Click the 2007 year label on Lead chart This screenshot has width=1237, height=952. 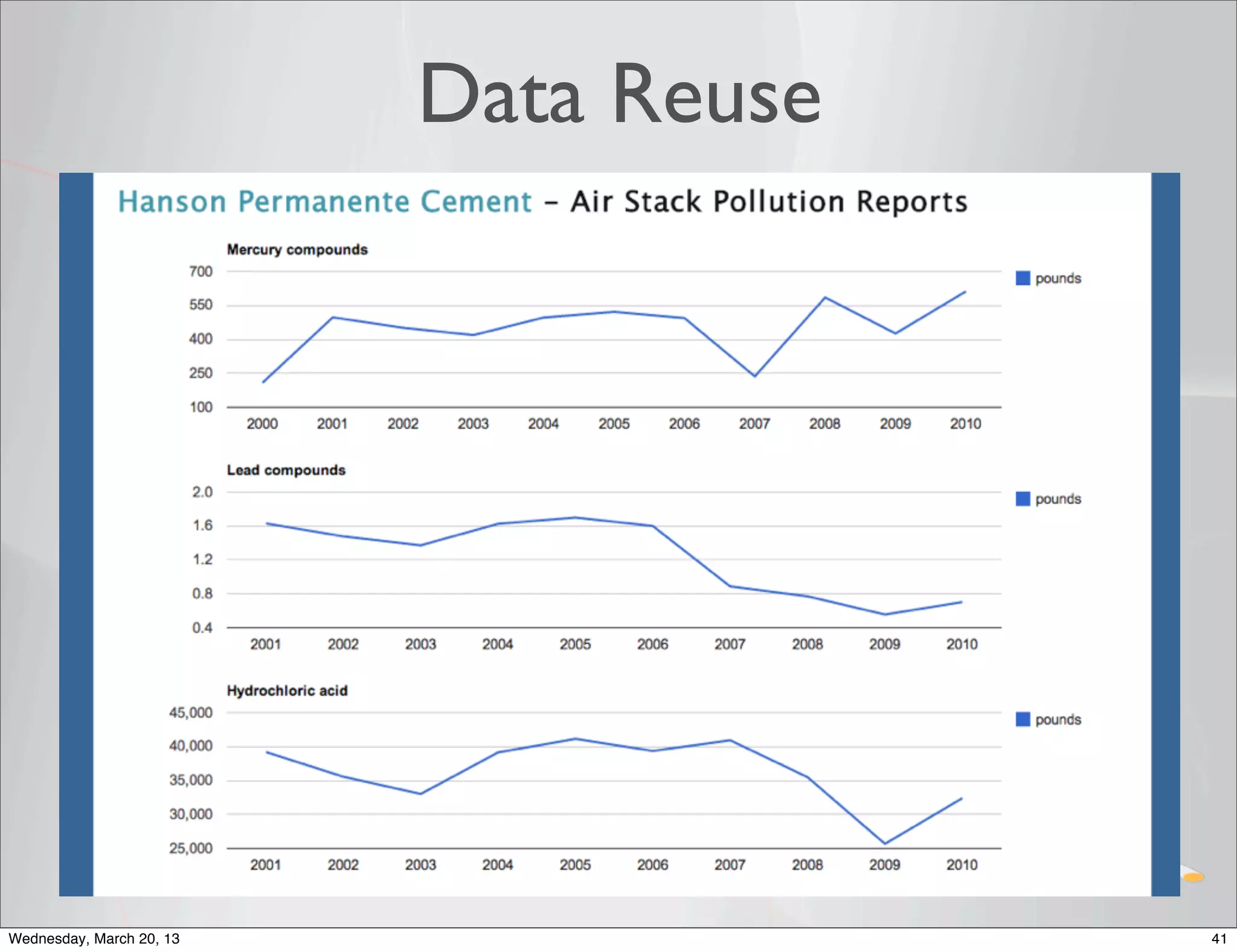pos(730,644)
